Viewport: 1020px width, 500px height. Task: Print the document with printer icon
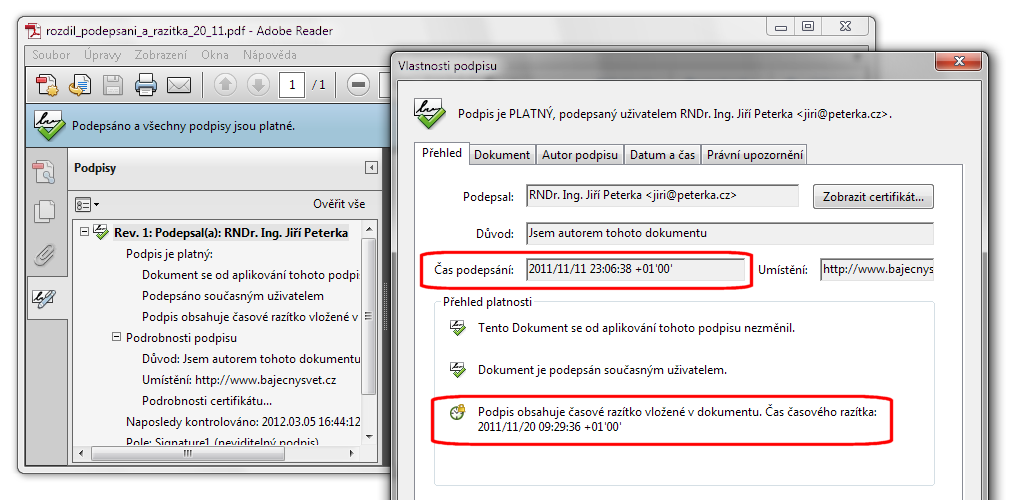[146, 85]
